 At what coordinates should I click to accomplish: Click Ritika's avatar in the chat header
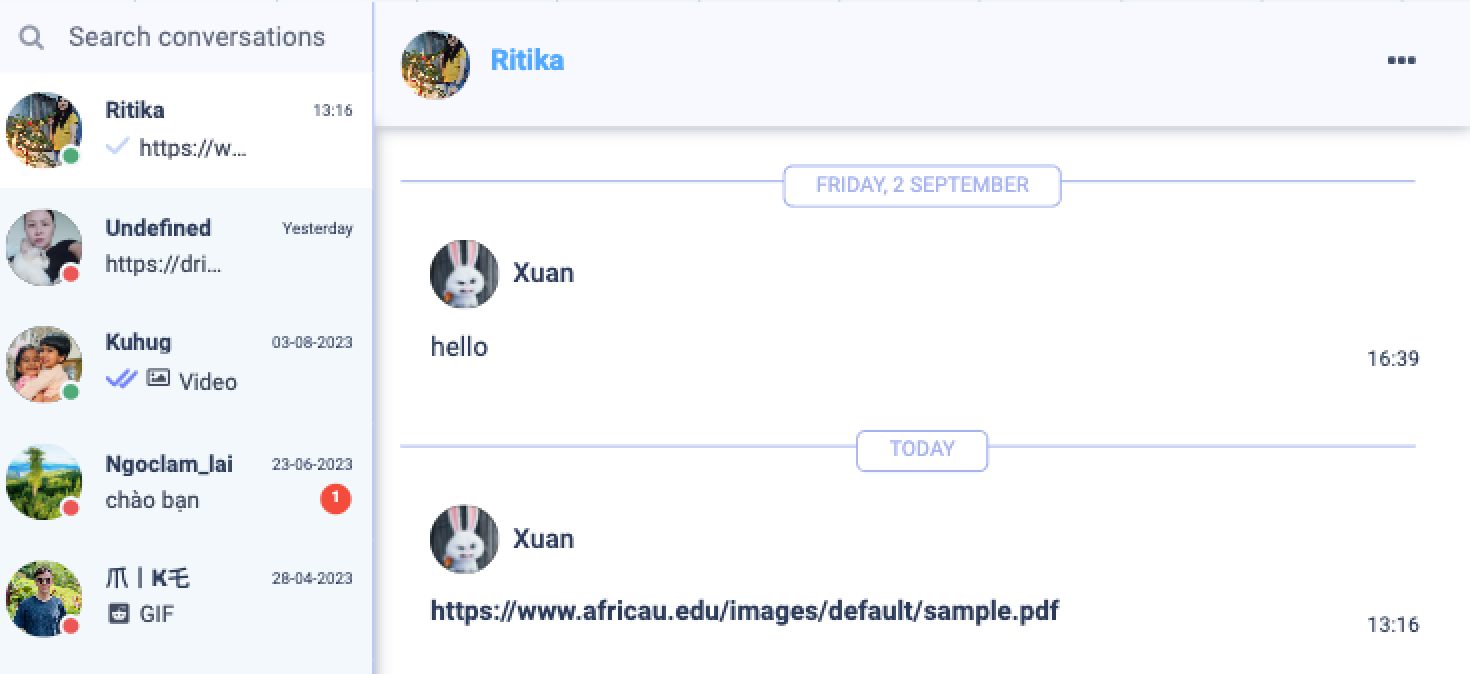435,65
